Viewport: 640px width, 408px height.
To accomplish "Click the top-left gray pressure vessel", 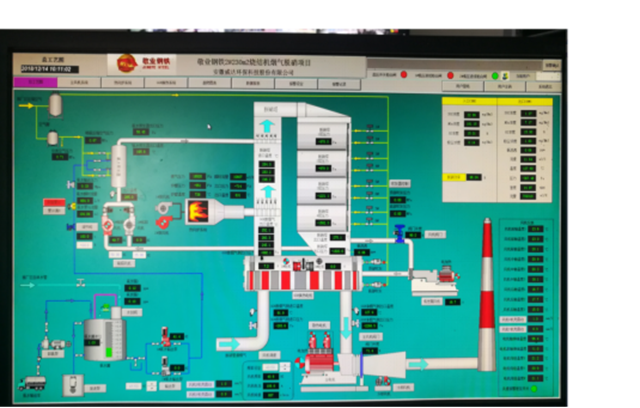I will 56,104.
